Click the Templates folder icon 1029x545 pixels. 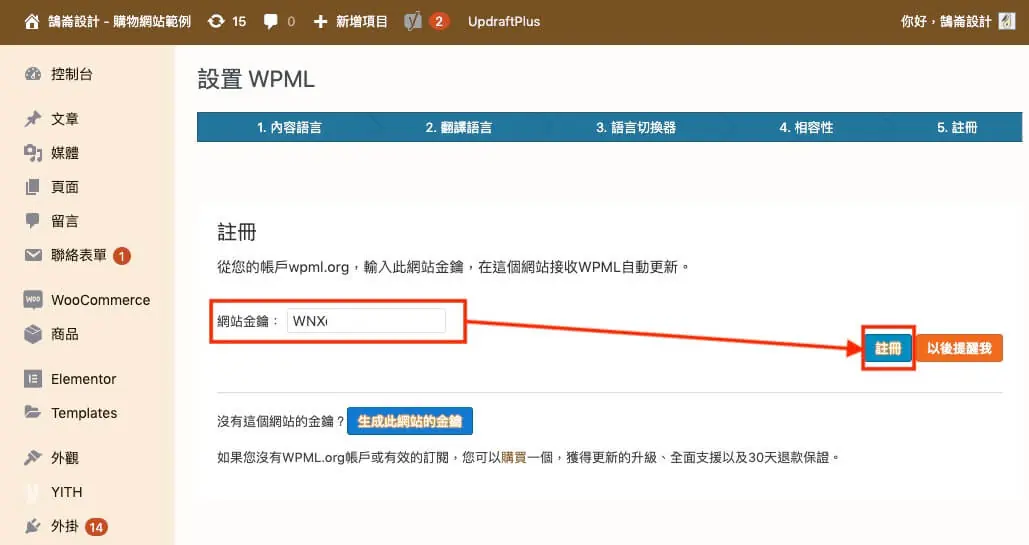(x=33, y=412)
